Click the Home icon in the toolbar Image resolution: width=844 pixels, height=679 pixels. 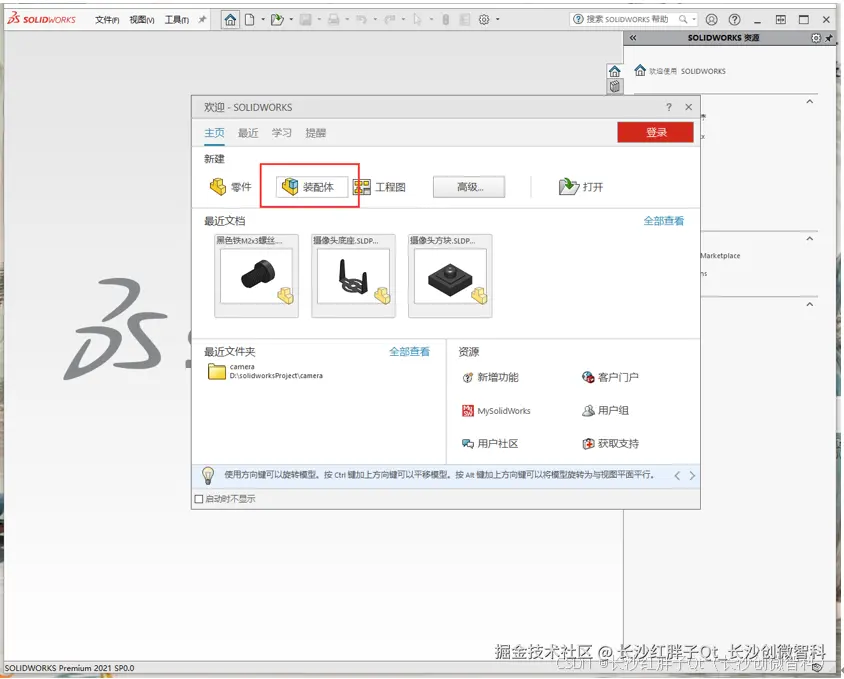tap(229, 18)
